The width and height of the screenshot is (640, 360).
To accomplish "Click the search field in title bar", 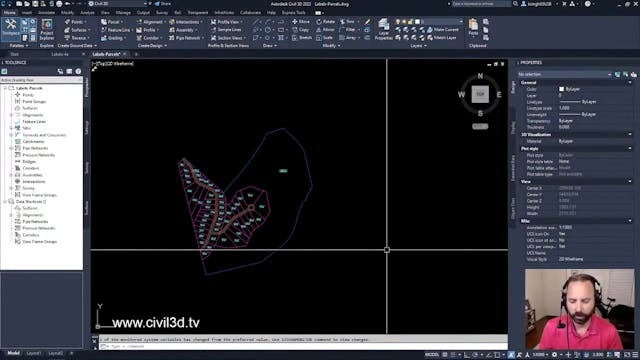I will [x=482, y=4].
